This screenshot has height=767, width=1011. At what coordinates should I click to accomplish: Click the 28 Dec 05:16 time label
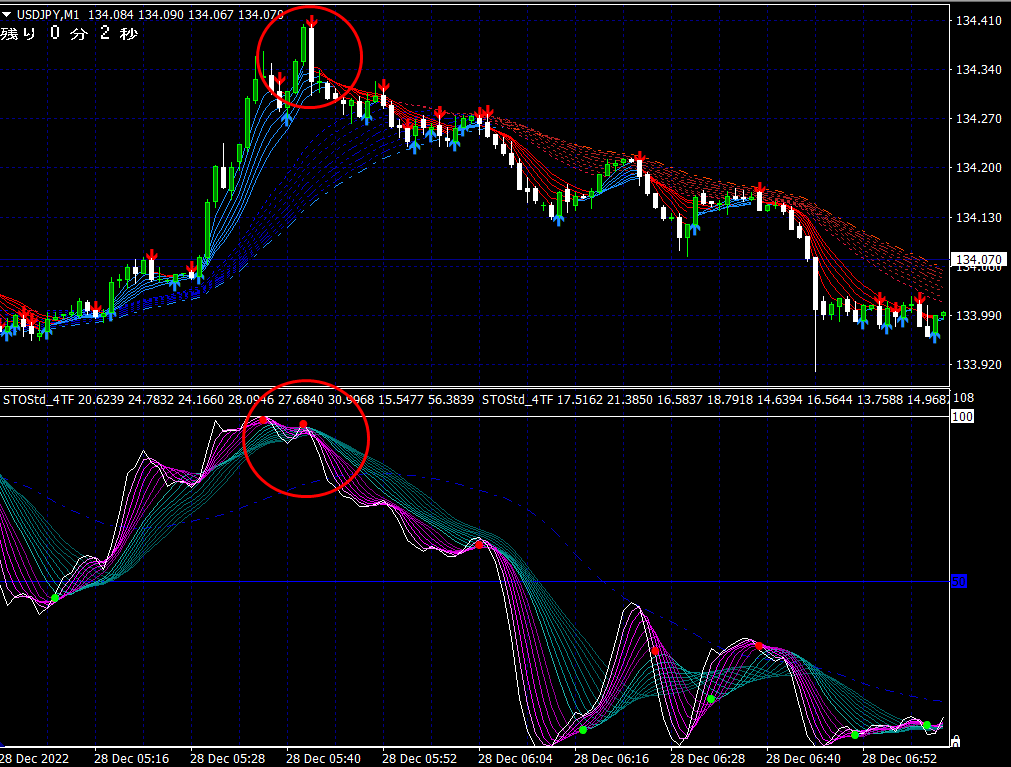tap(132, 758)
